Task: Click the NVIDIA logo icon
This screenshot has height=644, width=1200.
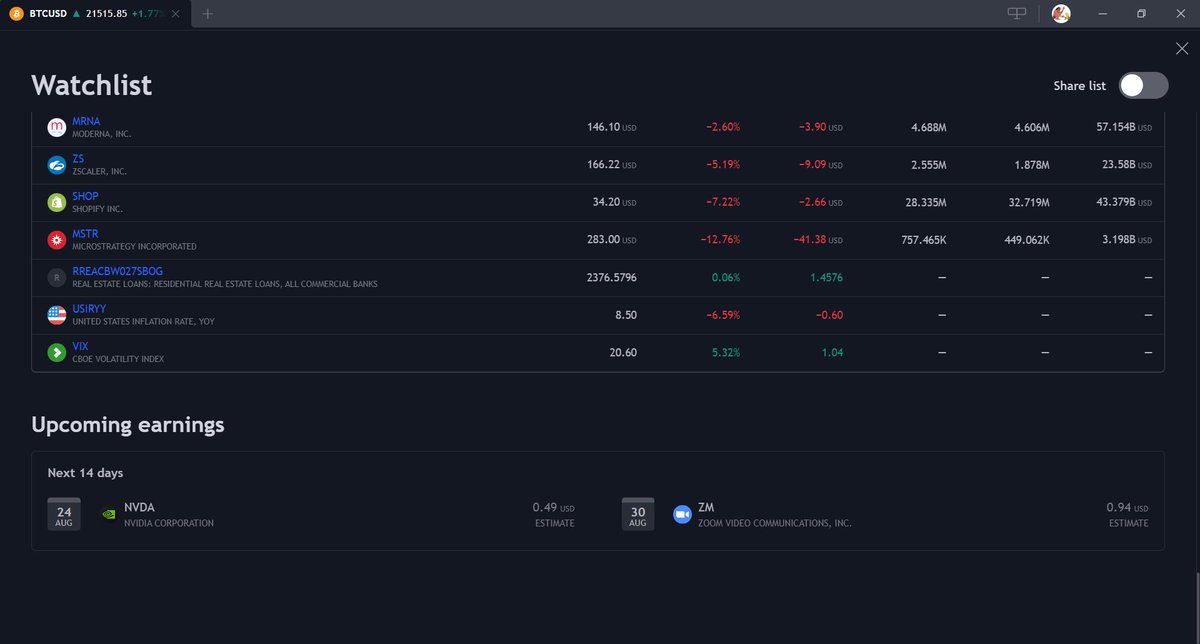Action: point(110,514)
